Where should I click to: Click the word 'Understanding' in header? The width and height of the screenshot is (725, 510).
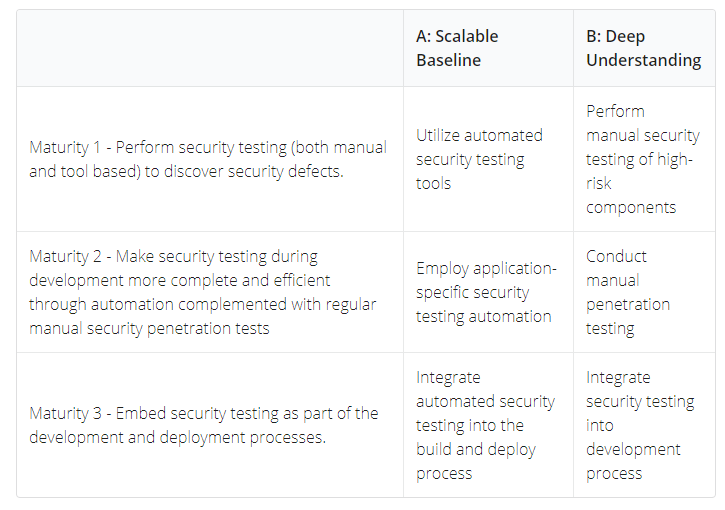[644, 61]
